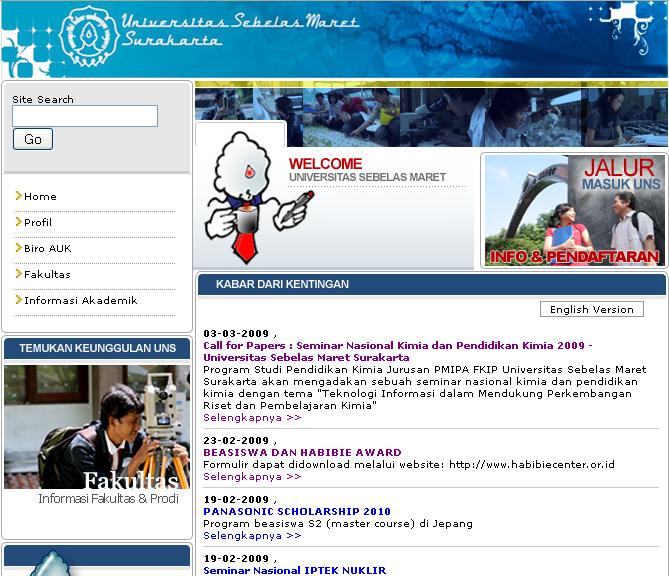Click the date 03-03-2009
Image resolution: width=669 pixels, height=576 pixels.
click(x=236, y=334)
